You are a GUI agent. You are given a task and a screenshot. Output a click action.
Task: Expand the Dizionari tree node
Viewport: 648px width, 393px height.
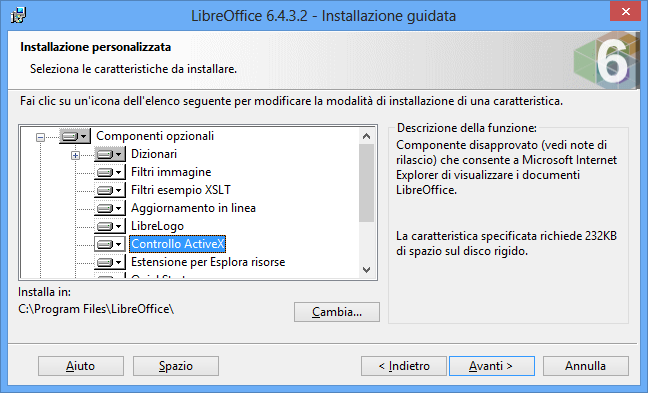pos(75,155)
